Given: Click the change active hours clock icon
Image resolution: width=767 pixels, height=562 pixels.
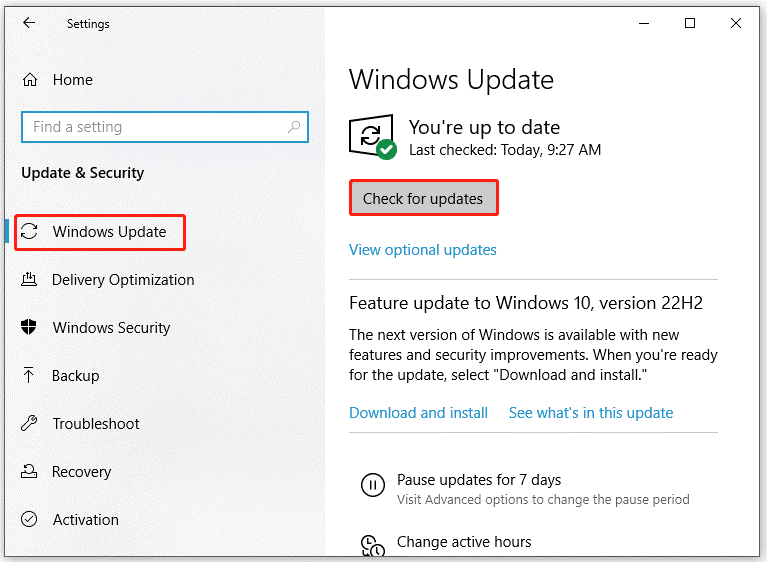Looking at the screenshot, I should point(373,546).
